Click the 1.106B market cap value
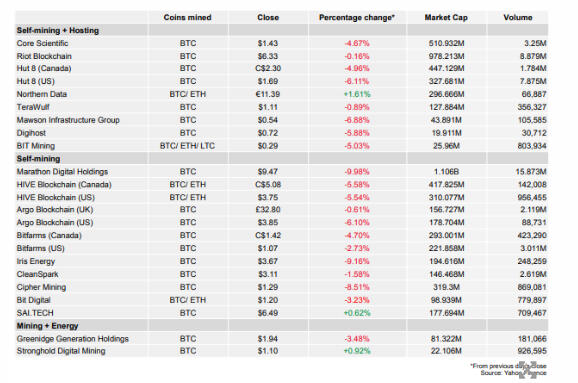The image size is (578, 383). pos(446,171)
